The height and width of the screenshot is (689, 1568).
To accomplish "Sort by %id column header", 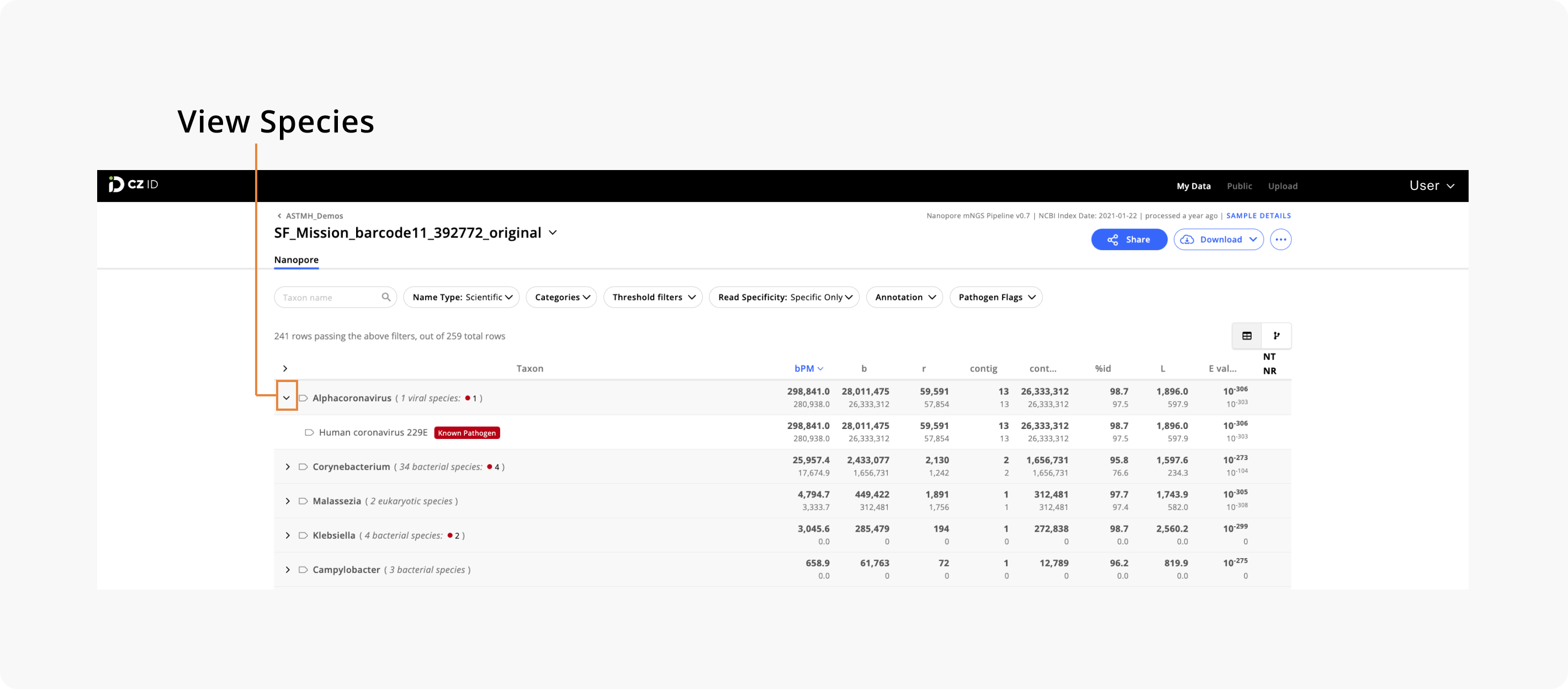I will 1103,368.
